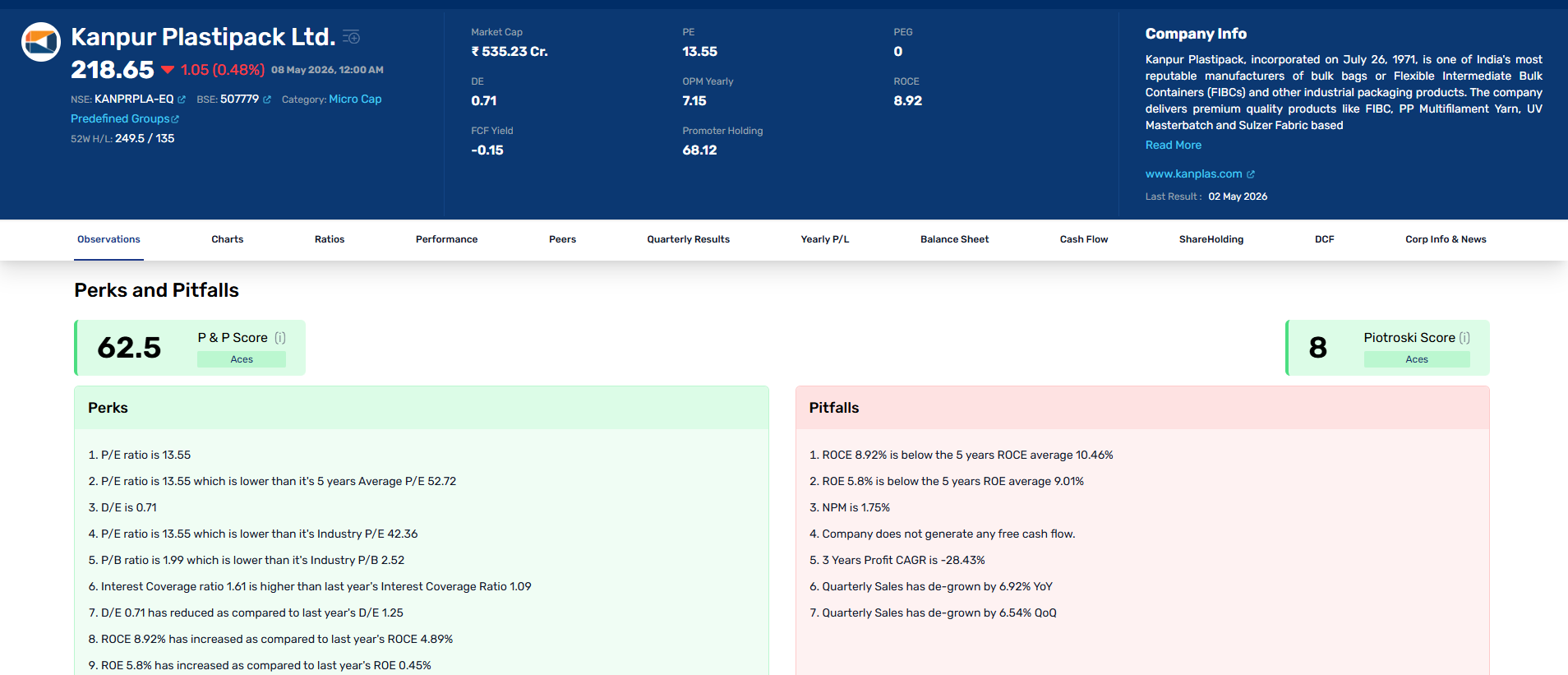Open the Yearly P/L tab
The height and width of the screenshot is (675, 1568).
pyautogui.click(x=825, y=239)
